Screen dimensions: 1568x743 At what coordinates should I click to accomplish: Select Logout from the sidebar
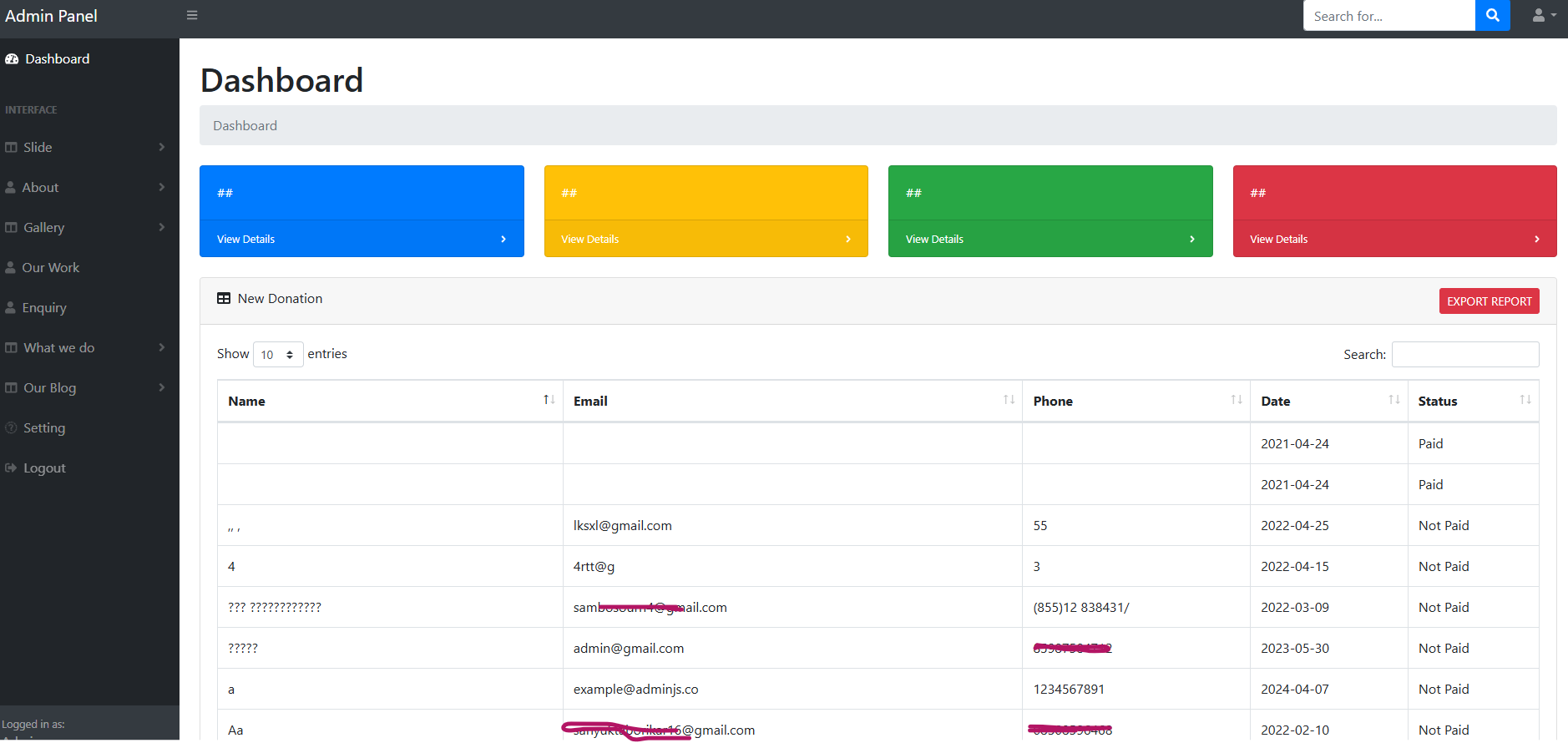tap(44, 468)
